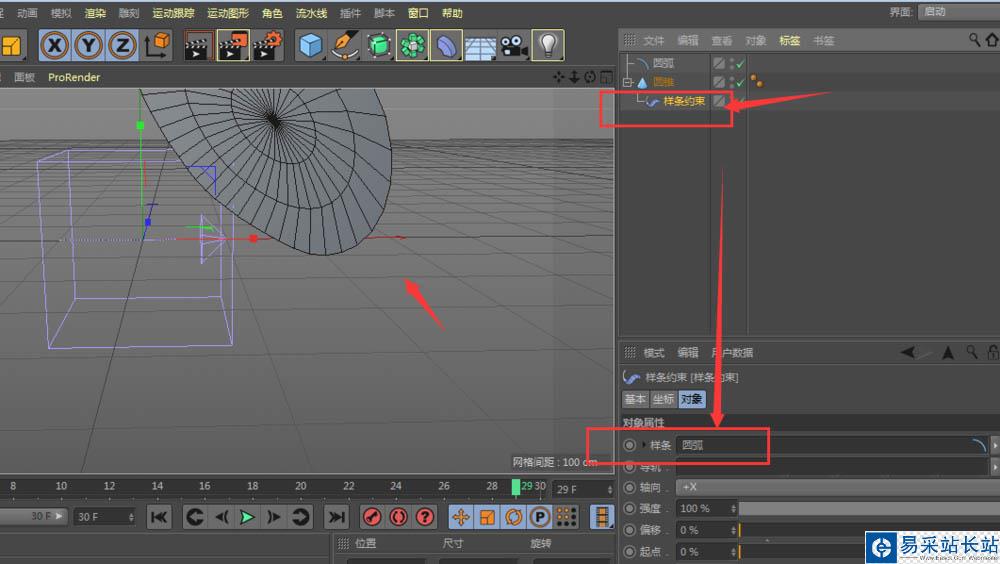Collapse the 圆锥 object tree node
1000x564 pixels.
coord(628,82)
